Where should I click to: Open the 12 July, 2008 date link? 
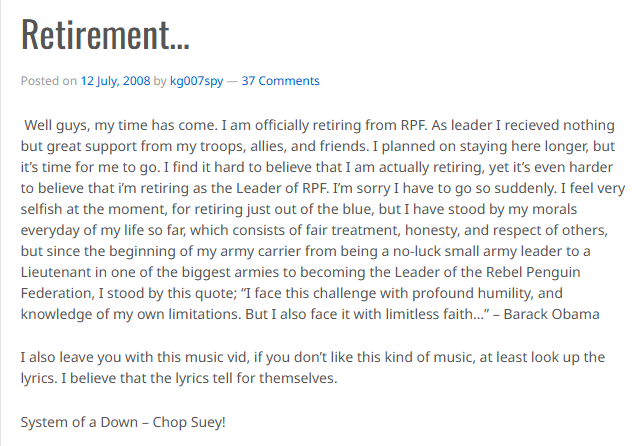click(115, 81)
